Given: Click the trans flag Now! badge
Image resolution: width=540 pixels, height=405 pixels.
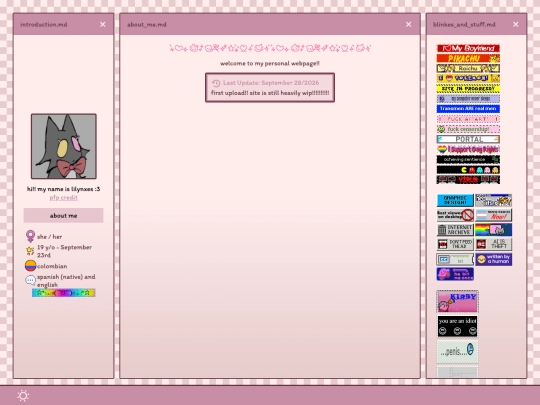Looking at the screenshot, I should [x=494, y=215].
